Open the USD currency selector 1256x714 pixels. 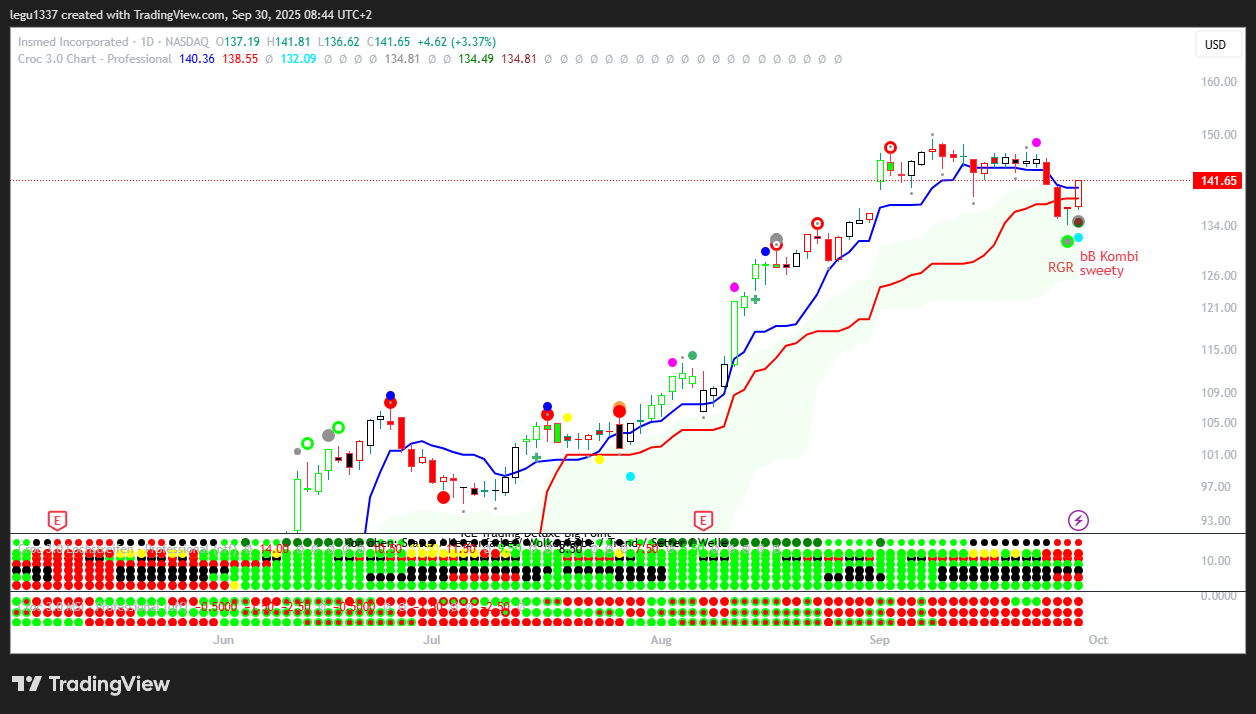(x=1215, y=45)
